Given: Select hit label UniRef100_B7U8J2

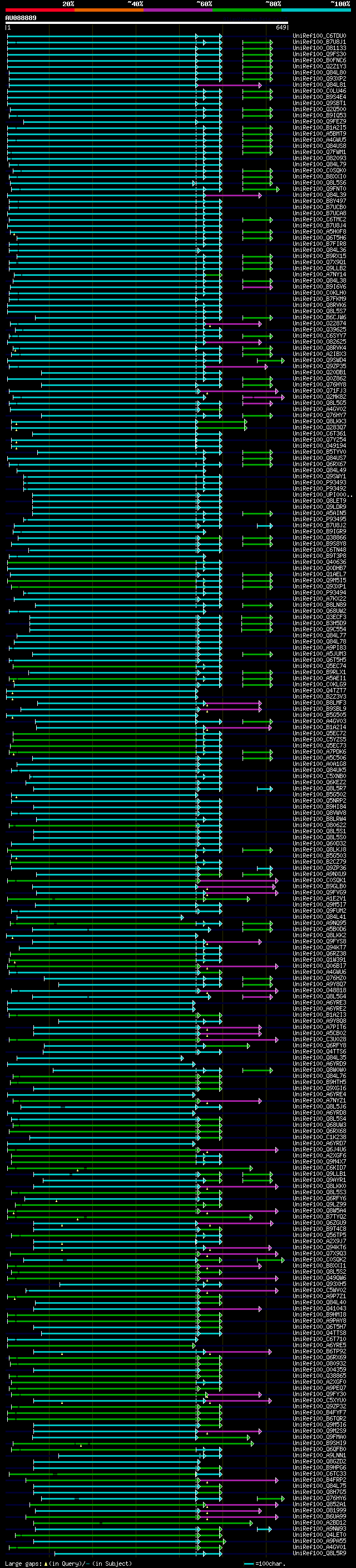Looking at the screenshot, I should [319, 525].
